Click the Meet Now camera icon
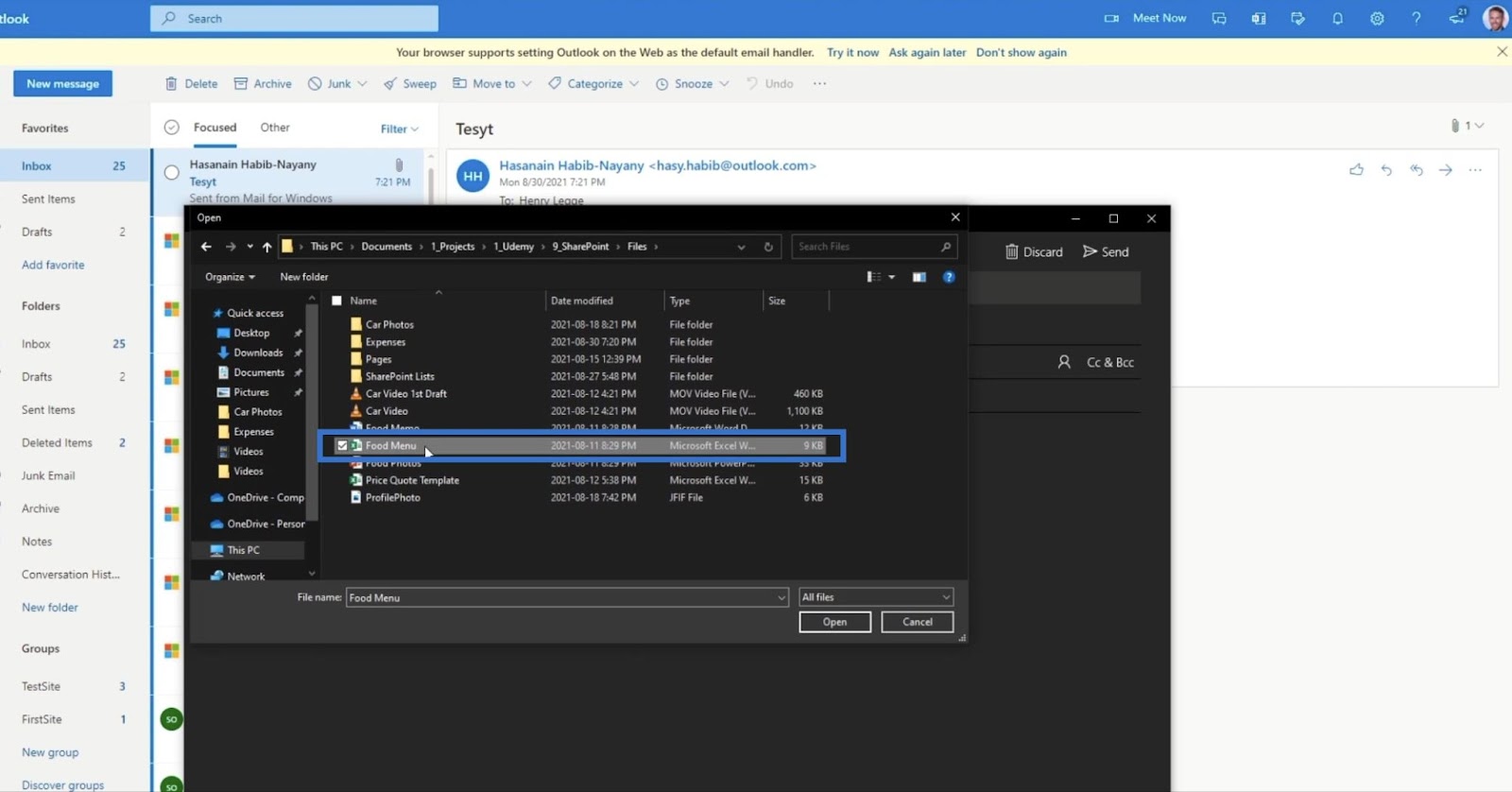 (x=1111, y=18)
